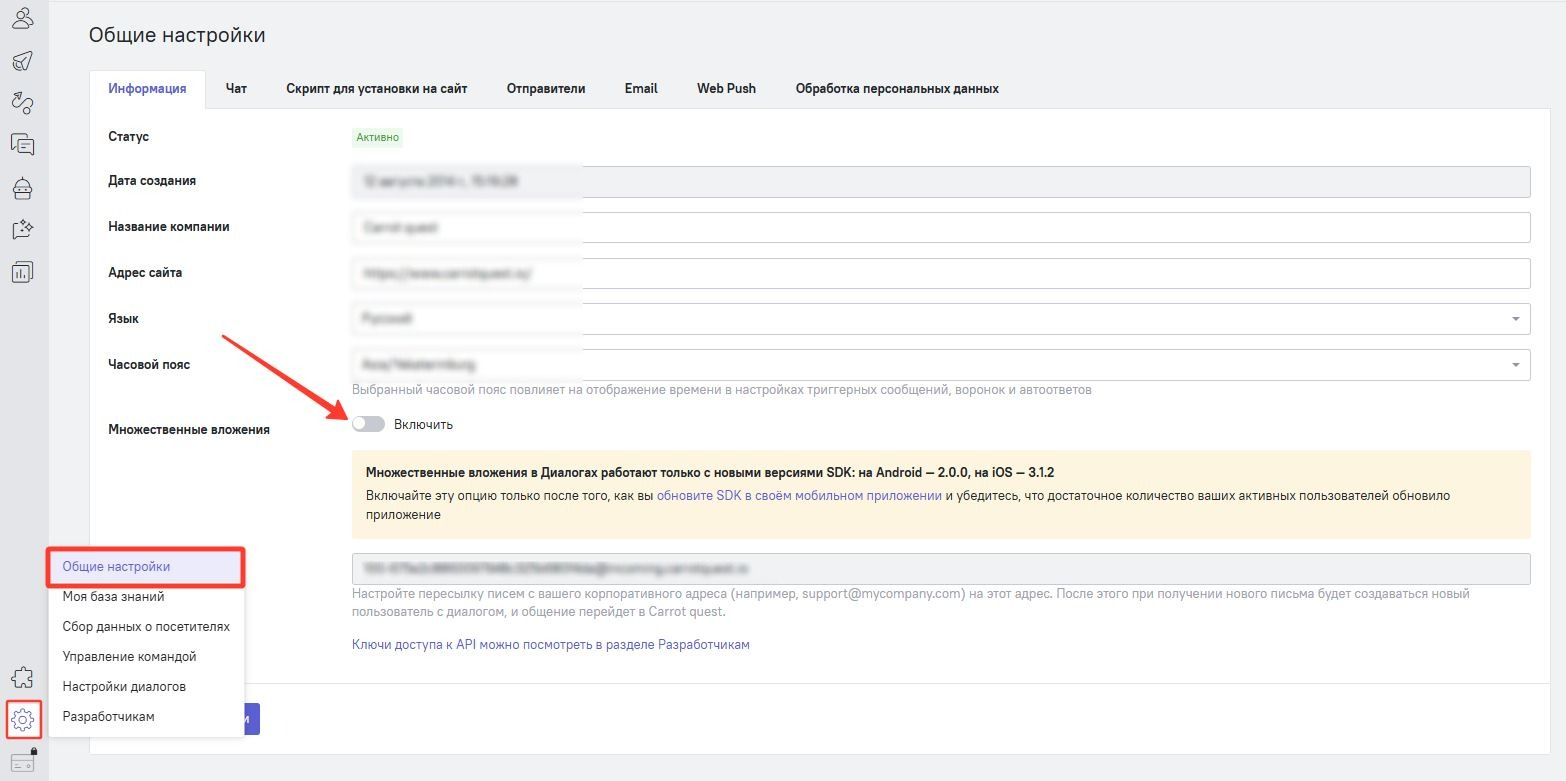1566x781 pixels.
Task: Select Управление командой menu item
Action: tap(129, 656)
